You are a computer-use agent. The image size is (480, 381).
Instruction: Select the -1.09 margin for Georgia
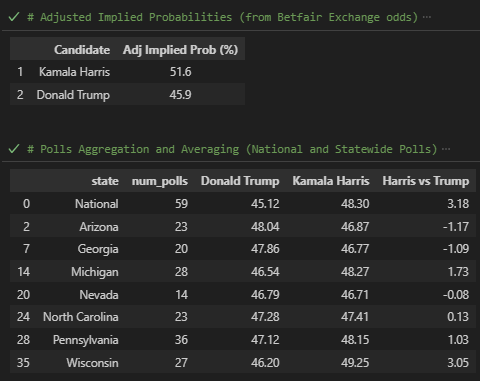click(456, 249)
